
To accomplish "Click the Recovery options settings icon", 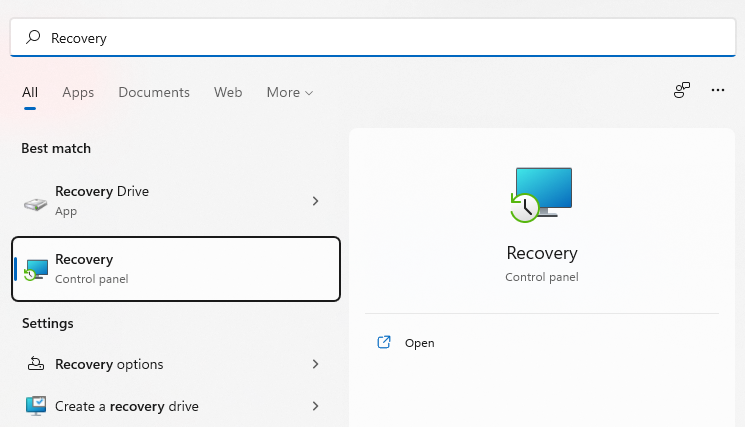I will click(x=36, y=364).
